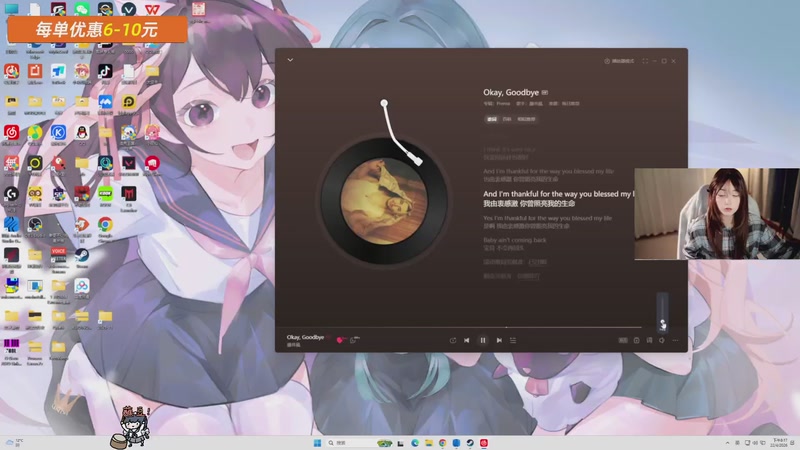Image resolution: width=800 pixels, height=450 pixels.
Task: Select the first lyrics option tab
Action: click(492, 119)
